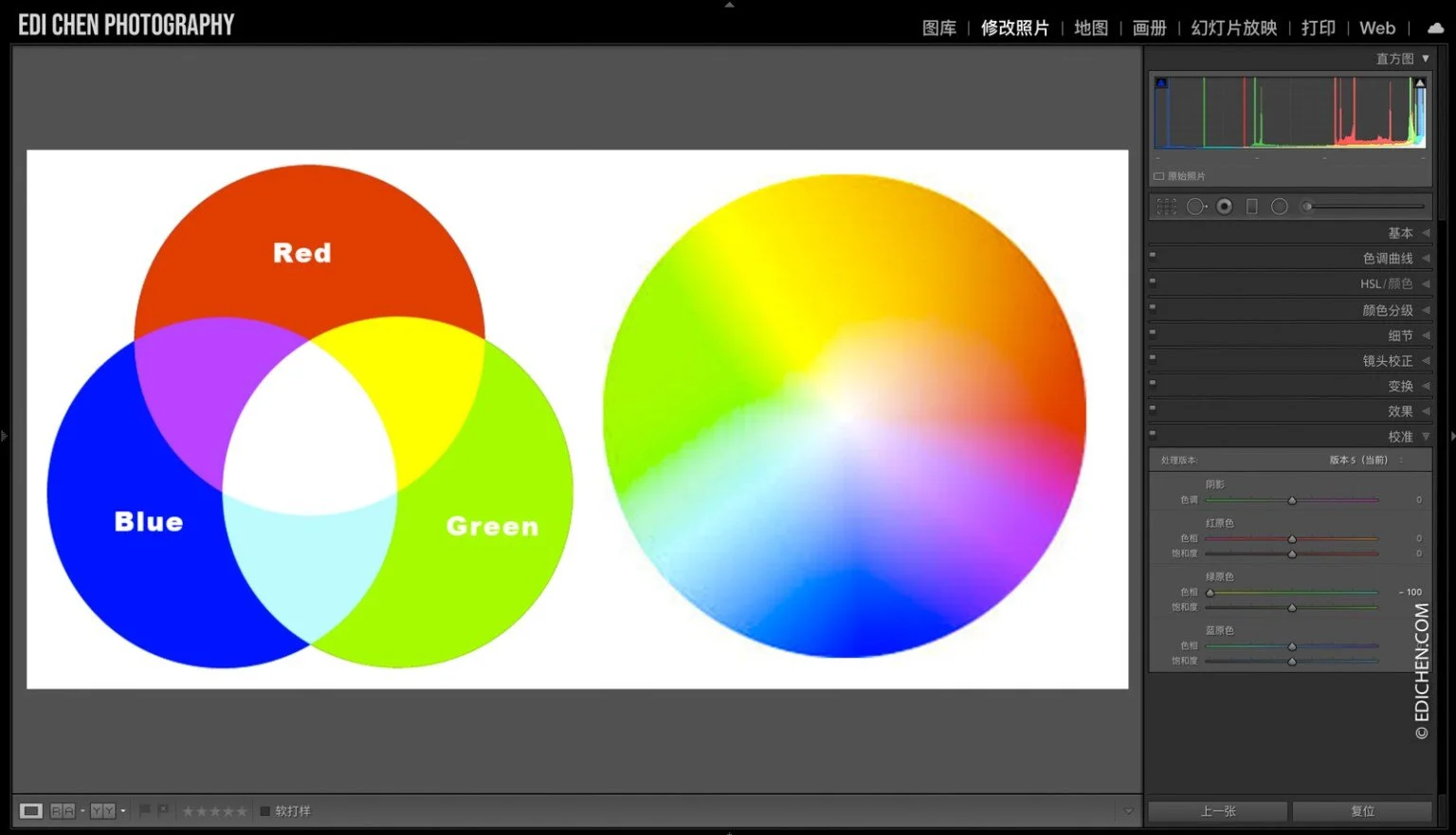Click the -100 green hue value field
The image size is (1456, 835).
(x=1410, y=592)
